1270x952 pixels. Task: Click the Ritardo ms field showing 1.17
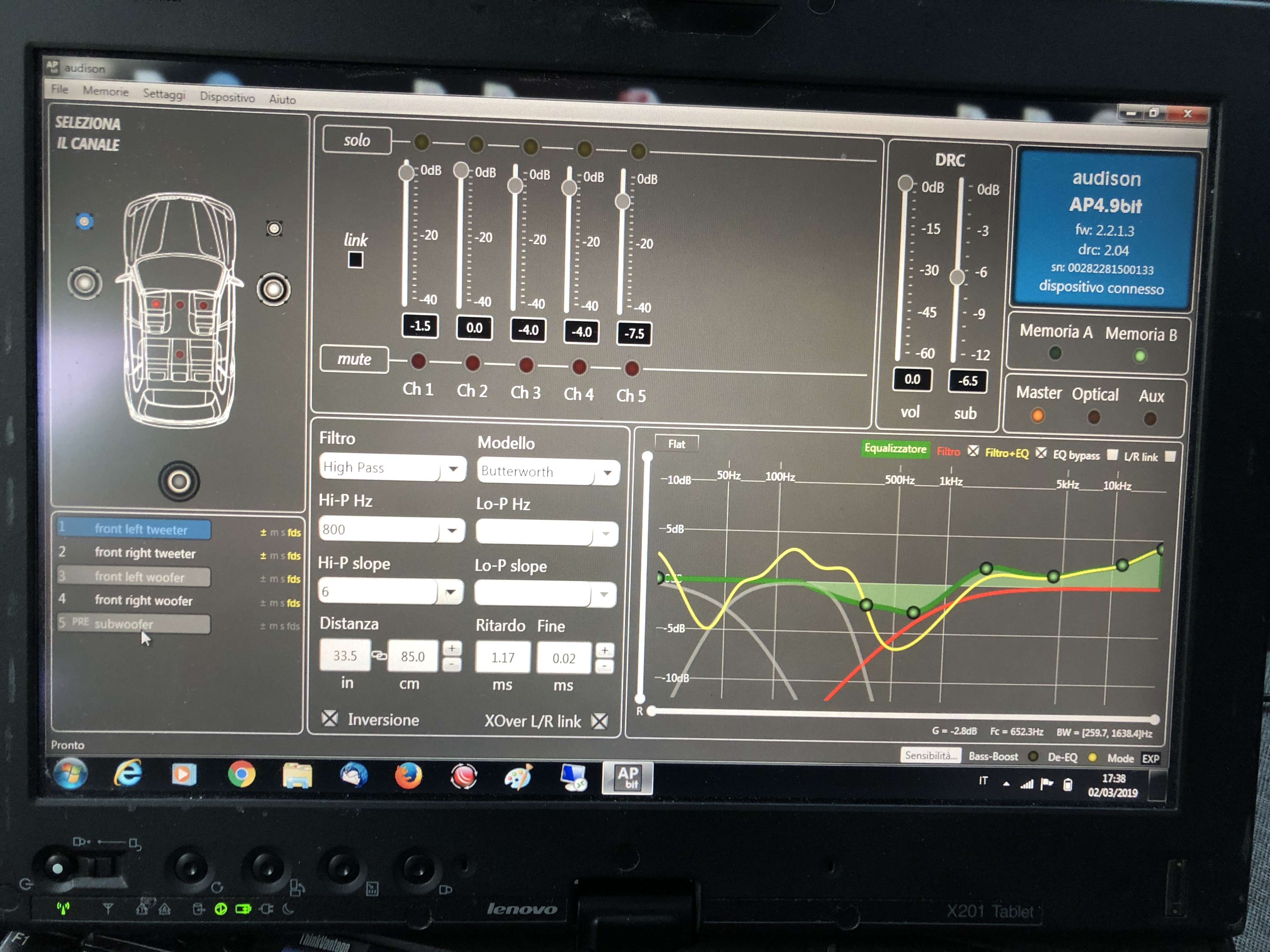(x=503, y=657)
